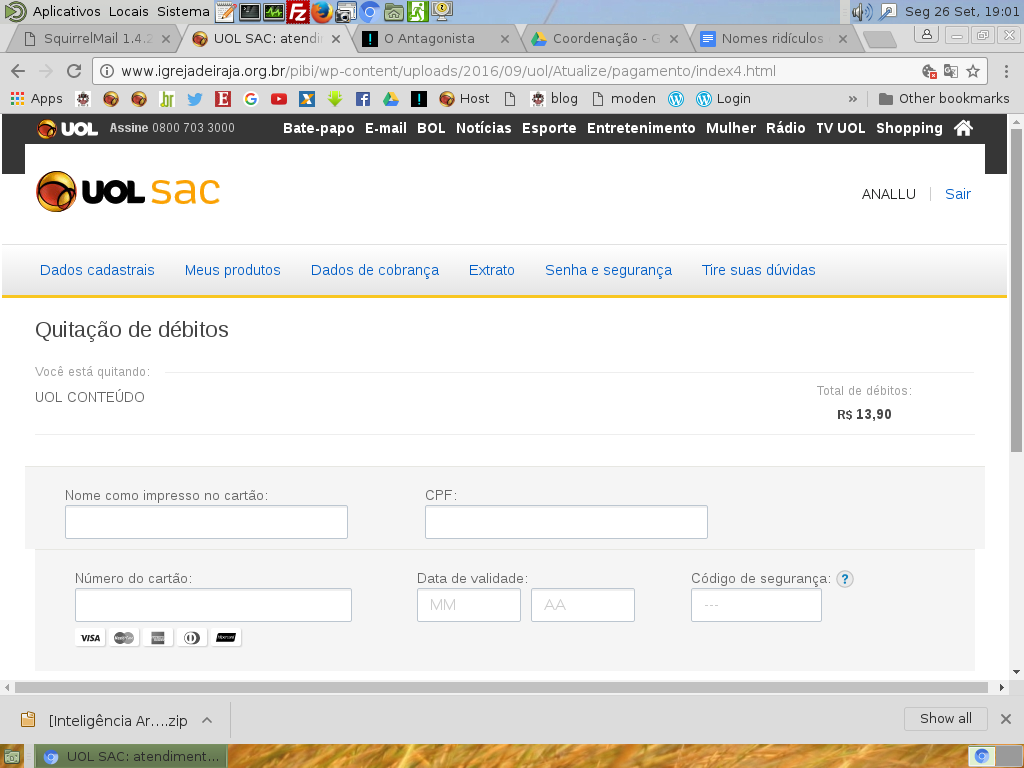Launch the terminal from the top panel
The width and height of the screenshot is (1024, 768).
click(x=249, y=11)
